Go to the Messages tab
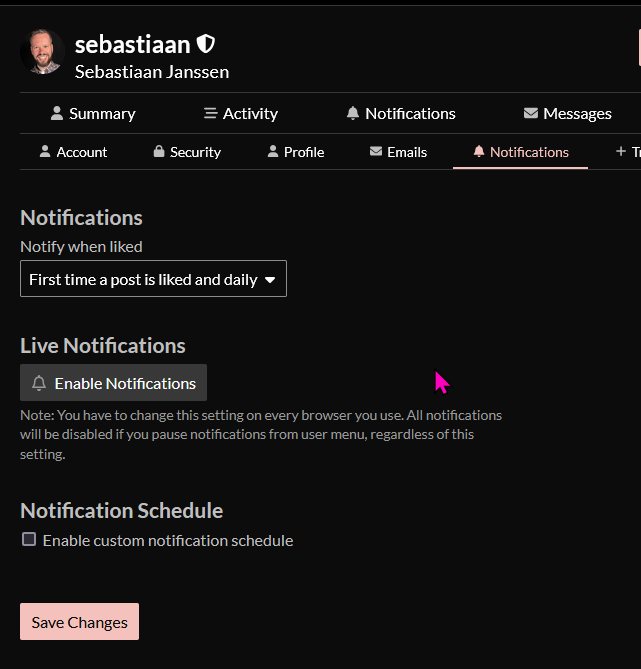Image resolution: width=641 pixels, height=669 pixels. pos(567,113)
